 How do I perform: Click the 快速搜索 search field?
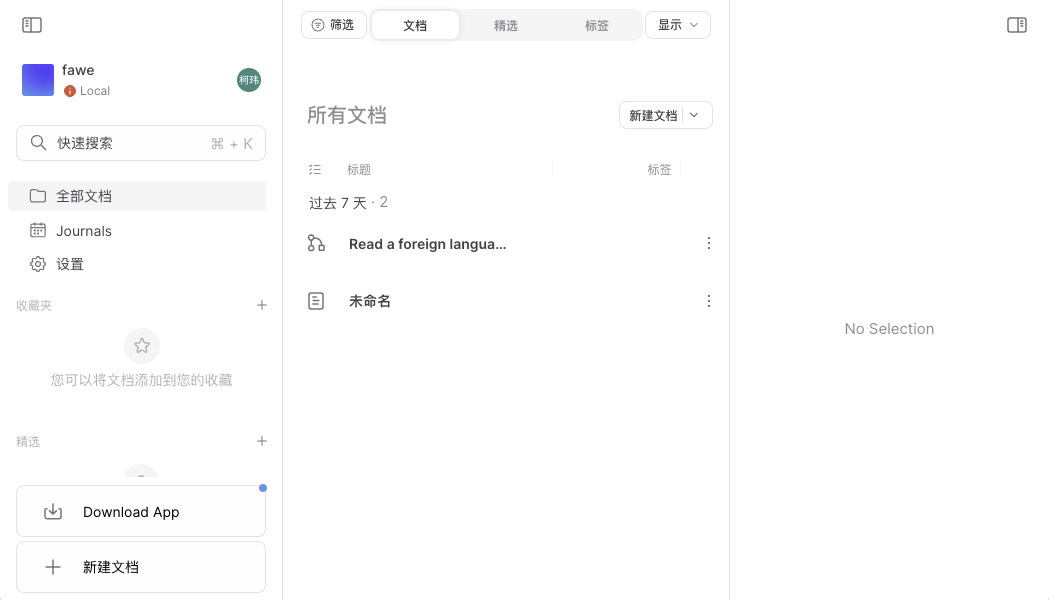pos(141,143)
